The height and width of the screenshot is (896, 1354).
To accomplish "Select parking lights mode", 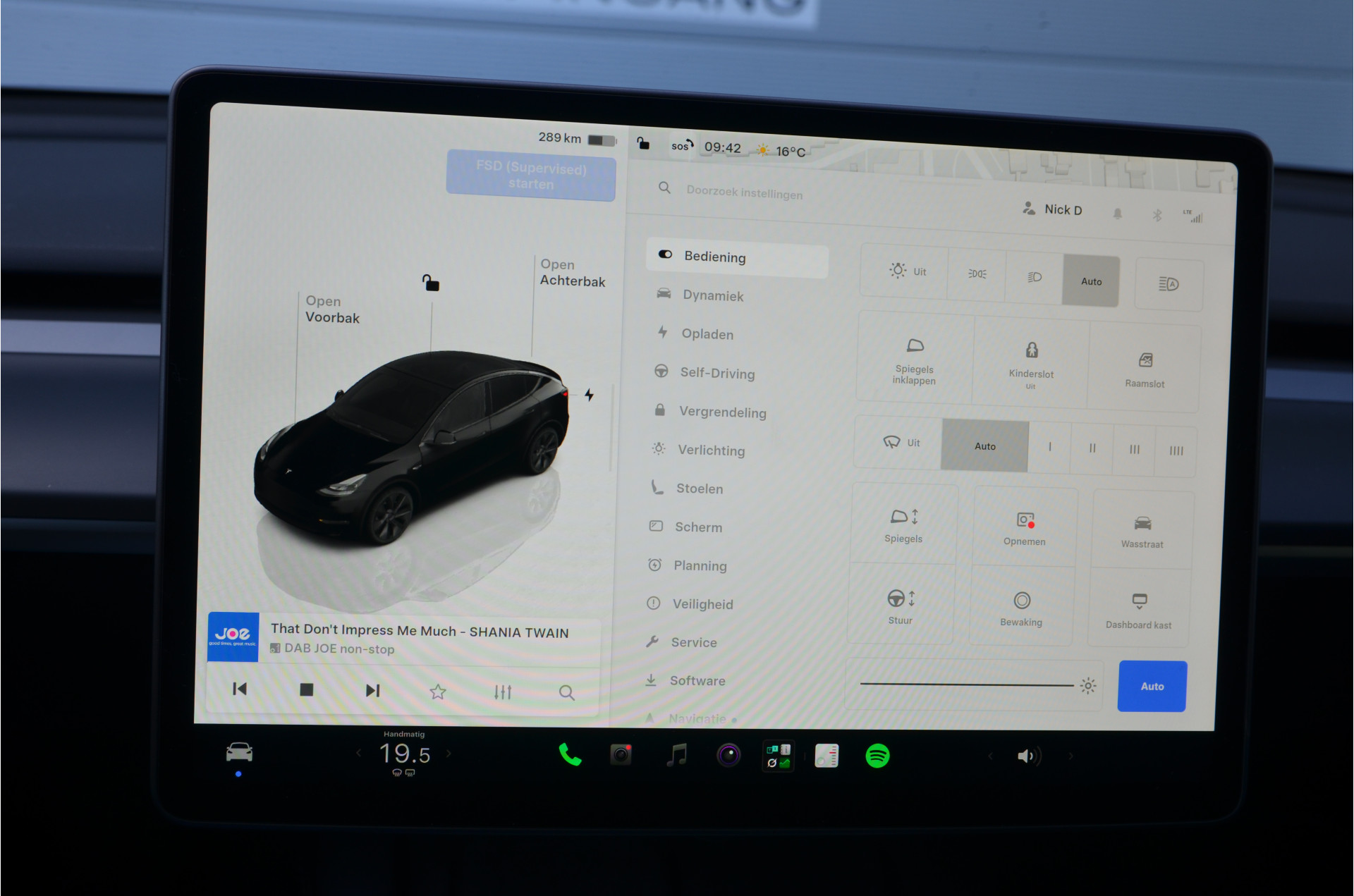I will point(977,274).
